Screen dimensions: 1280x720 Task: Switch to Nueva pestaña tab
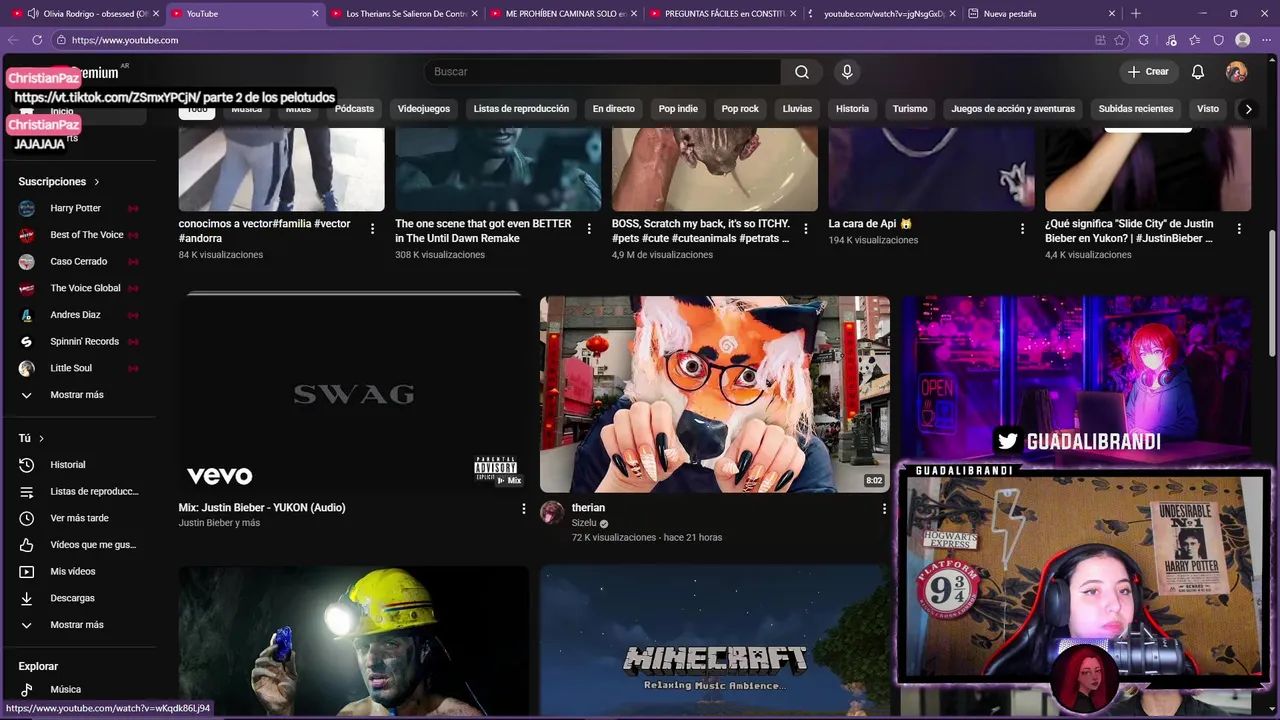(x=1041, y=14)
